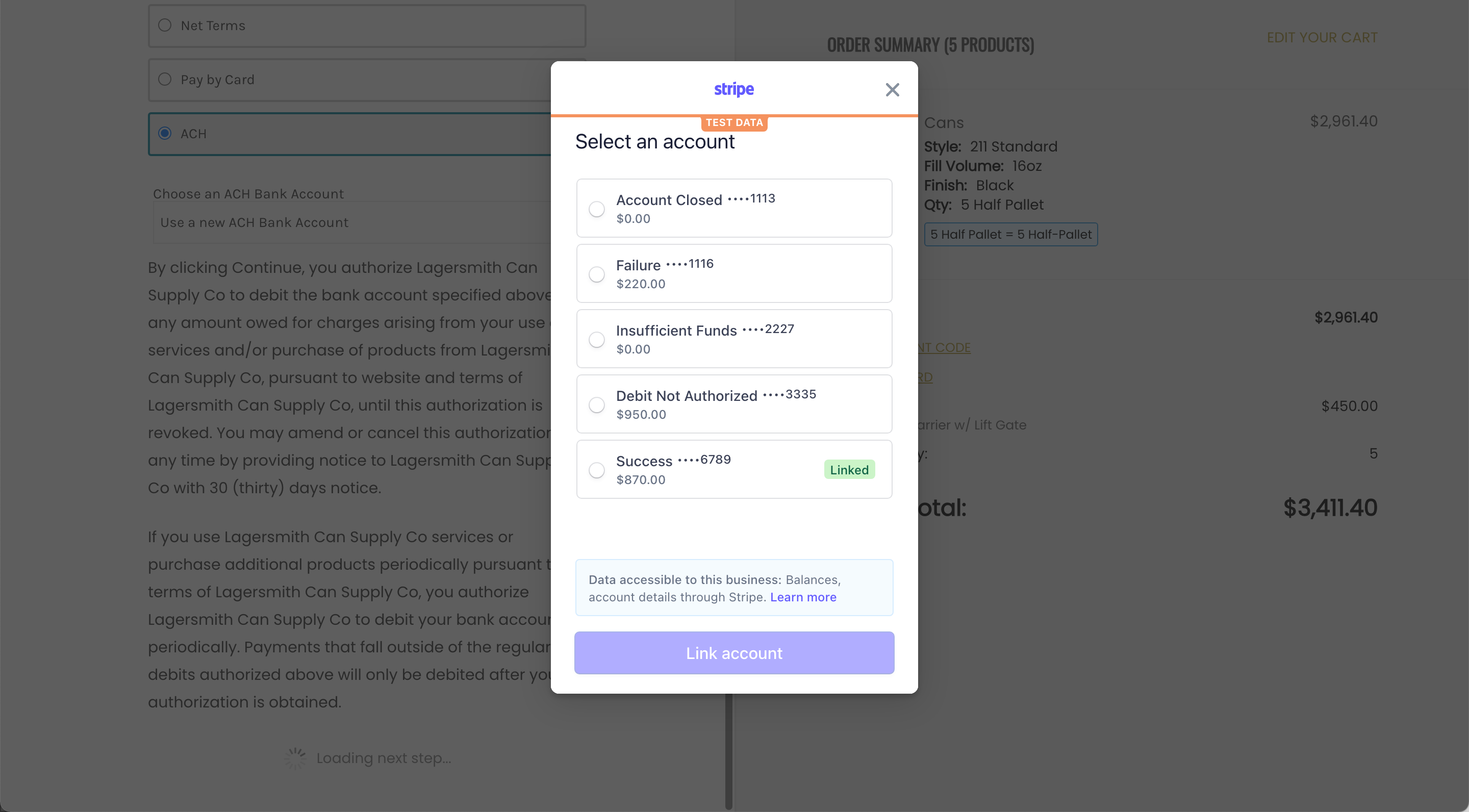This screenshot has height=812, width=1469.
Task: Click the Linked badge on Success account
Action: click(849, 470)
